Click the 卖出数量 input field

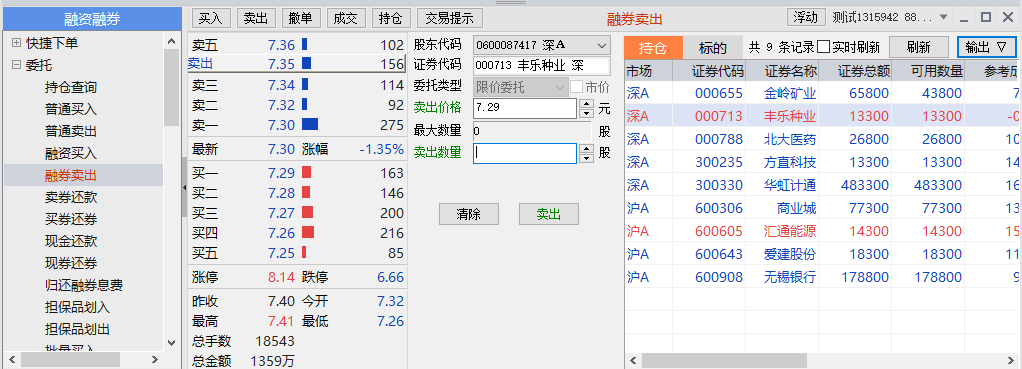pyautogui.click(x=525, y=153)
